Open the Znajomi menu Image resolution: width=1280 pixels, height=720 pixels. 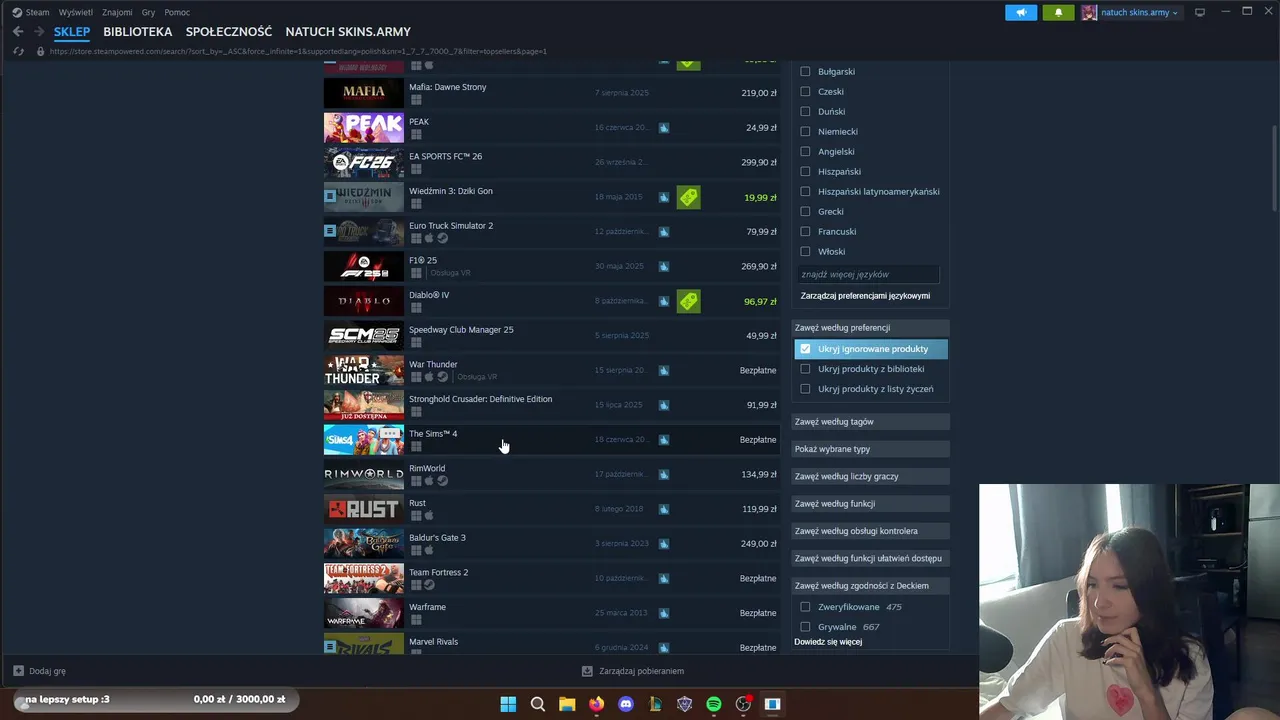pyautogui.click(x=117, y=12)
